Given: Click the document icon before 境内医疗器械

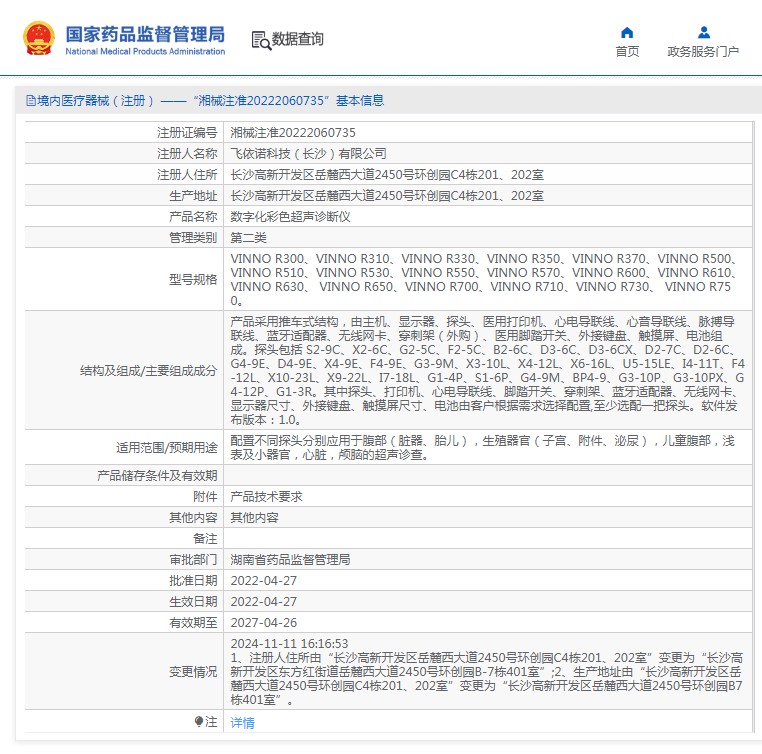Looking at the screenshot, I should pyautogui.click(x=31, y=101).
